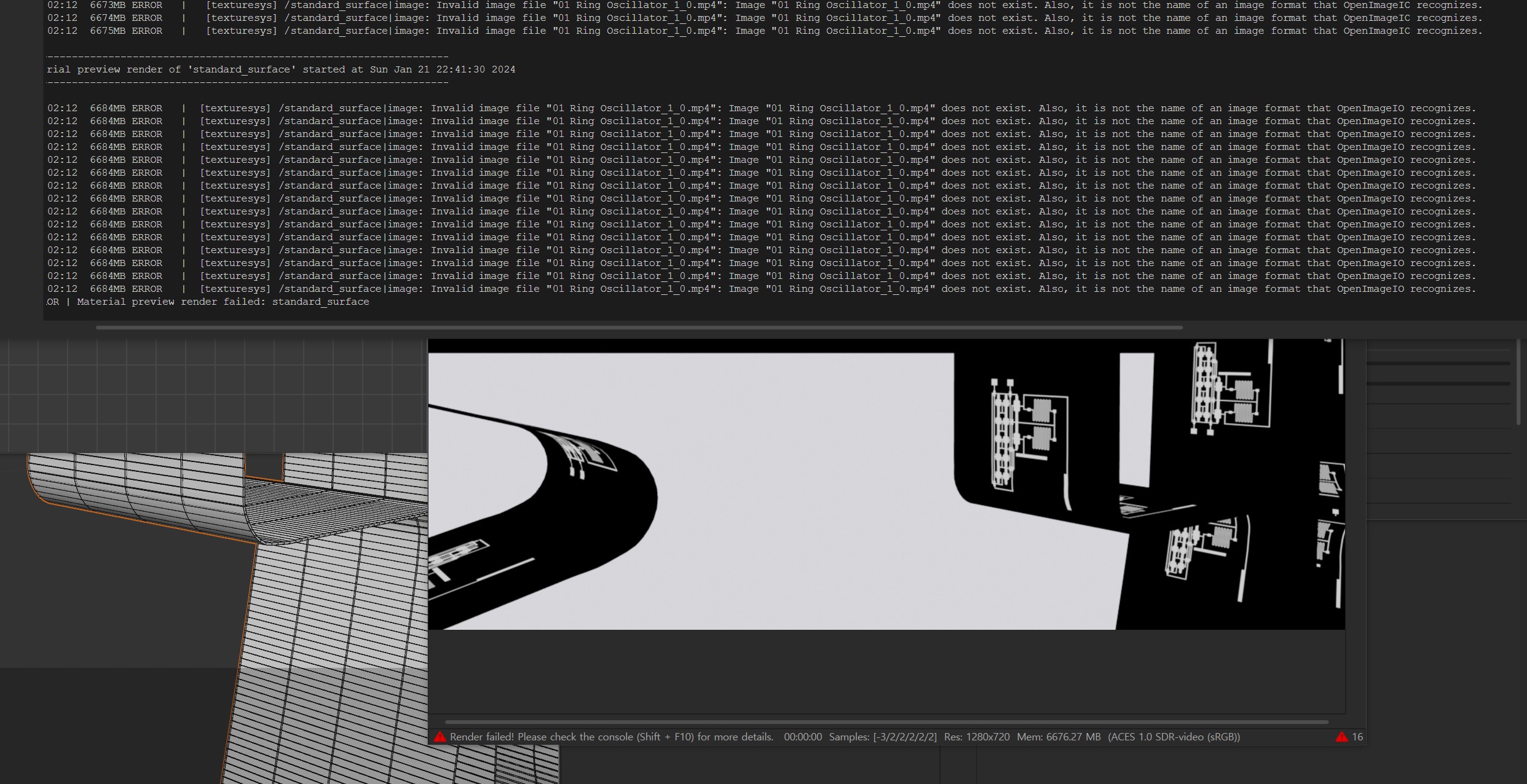Click the 'Res: 1280x720' status entry
The height and width of the screenshot is (784, 1527).
977,737
